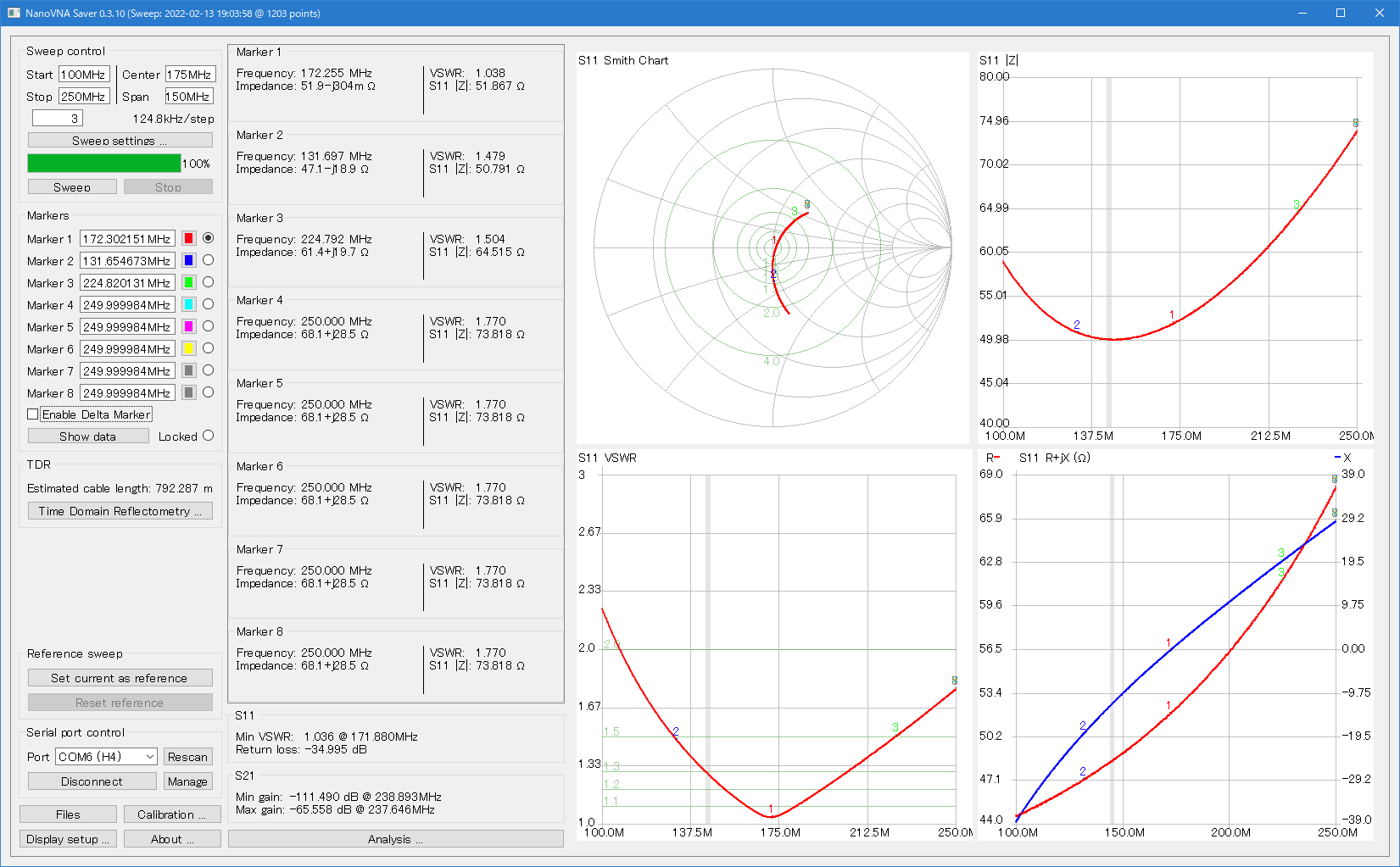Click the S11 VSWR chart title
Image resolution: width=1400 pixels, height=867 pixels.
click(x=608, y=458)
